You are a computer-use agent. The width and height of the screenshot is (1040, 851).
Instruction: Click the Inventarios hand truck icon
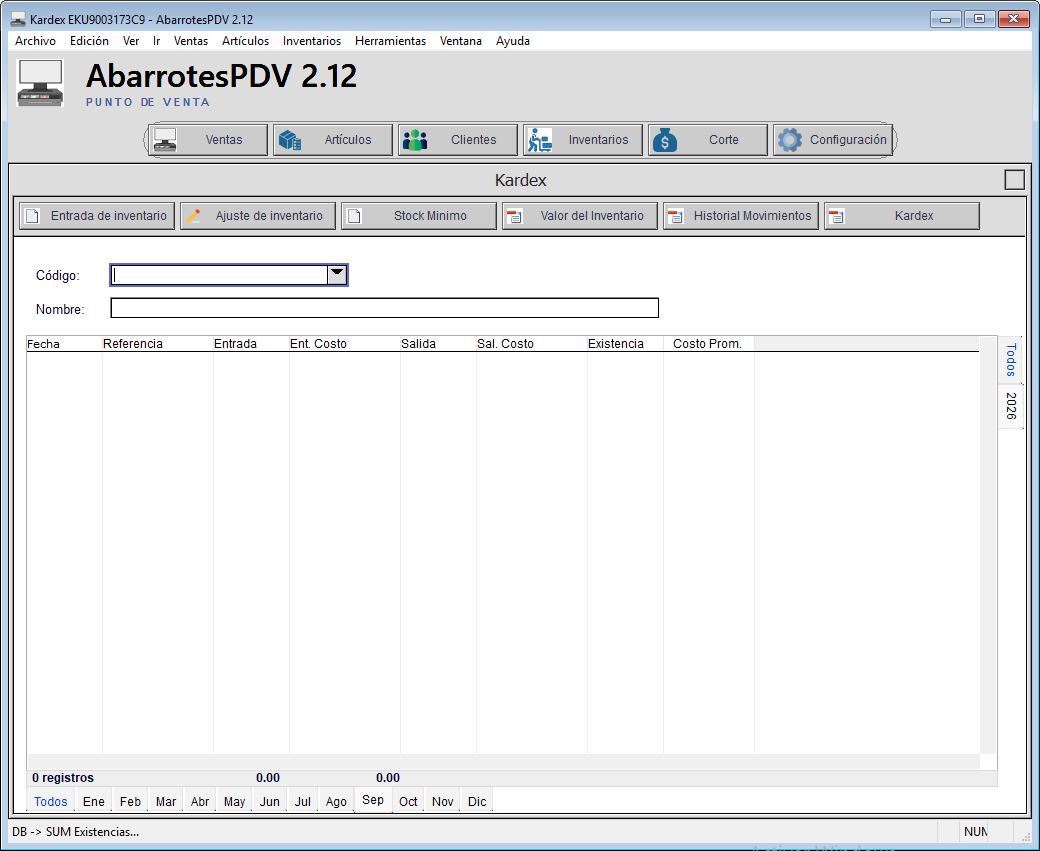540,140
